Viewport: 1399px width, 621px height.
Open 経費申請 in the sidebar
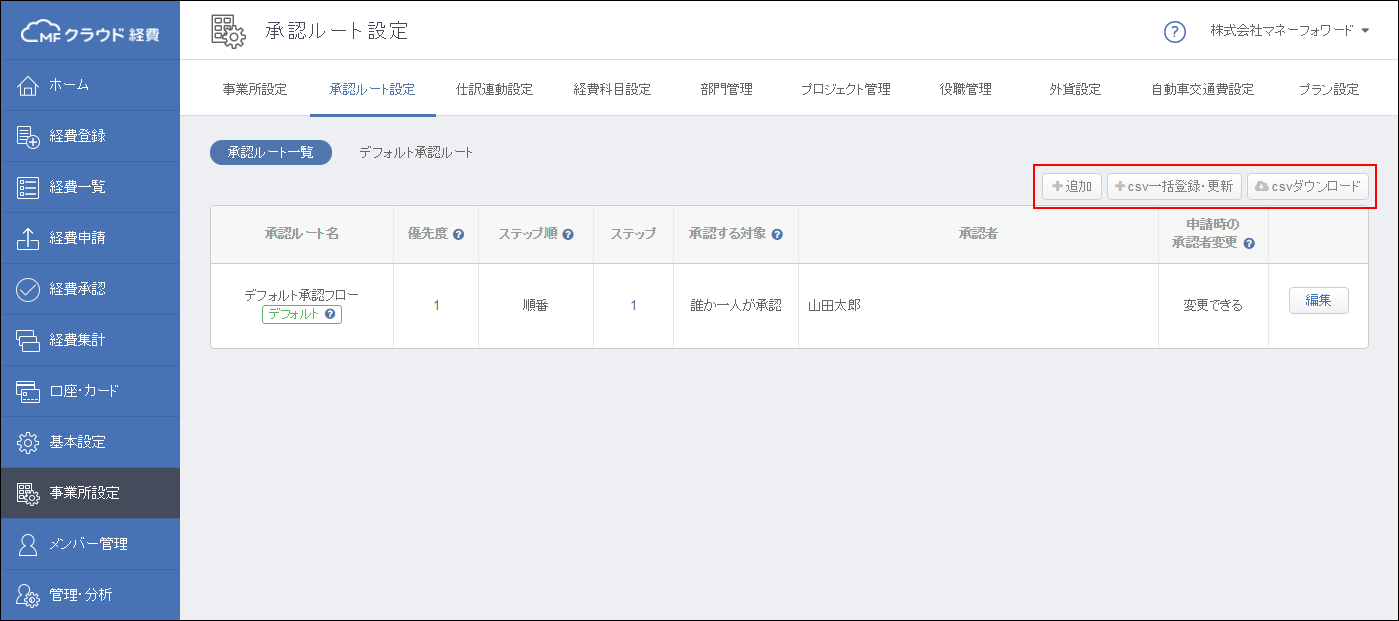tap(90, 238)
